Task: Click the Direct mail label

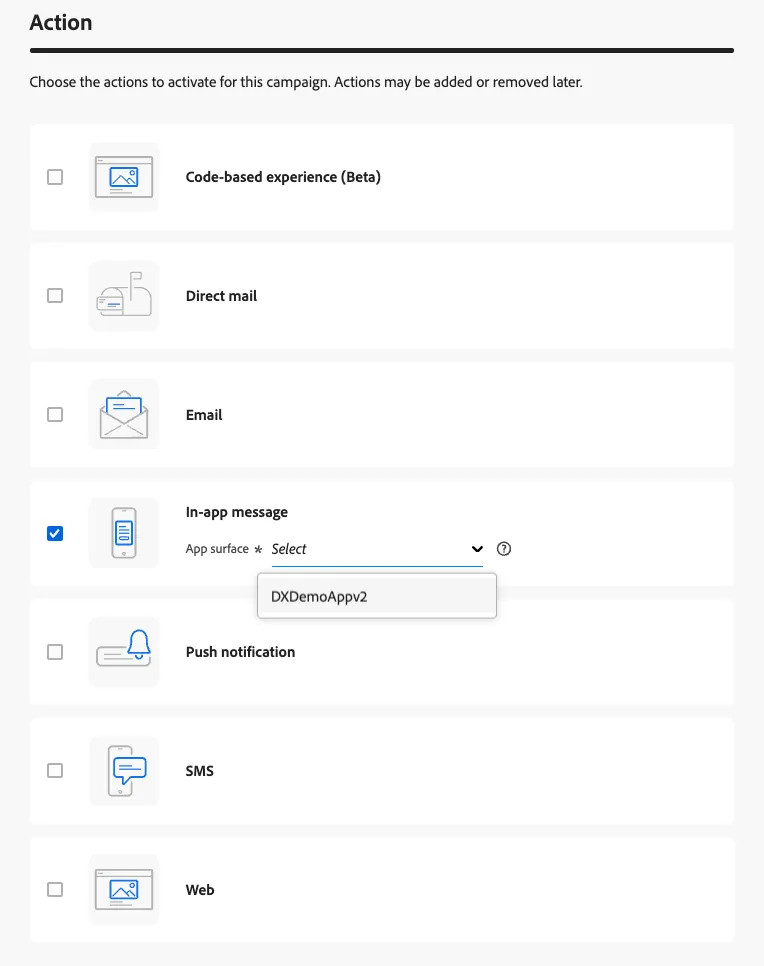Action: pyautogui.click(x=221, y=296)
